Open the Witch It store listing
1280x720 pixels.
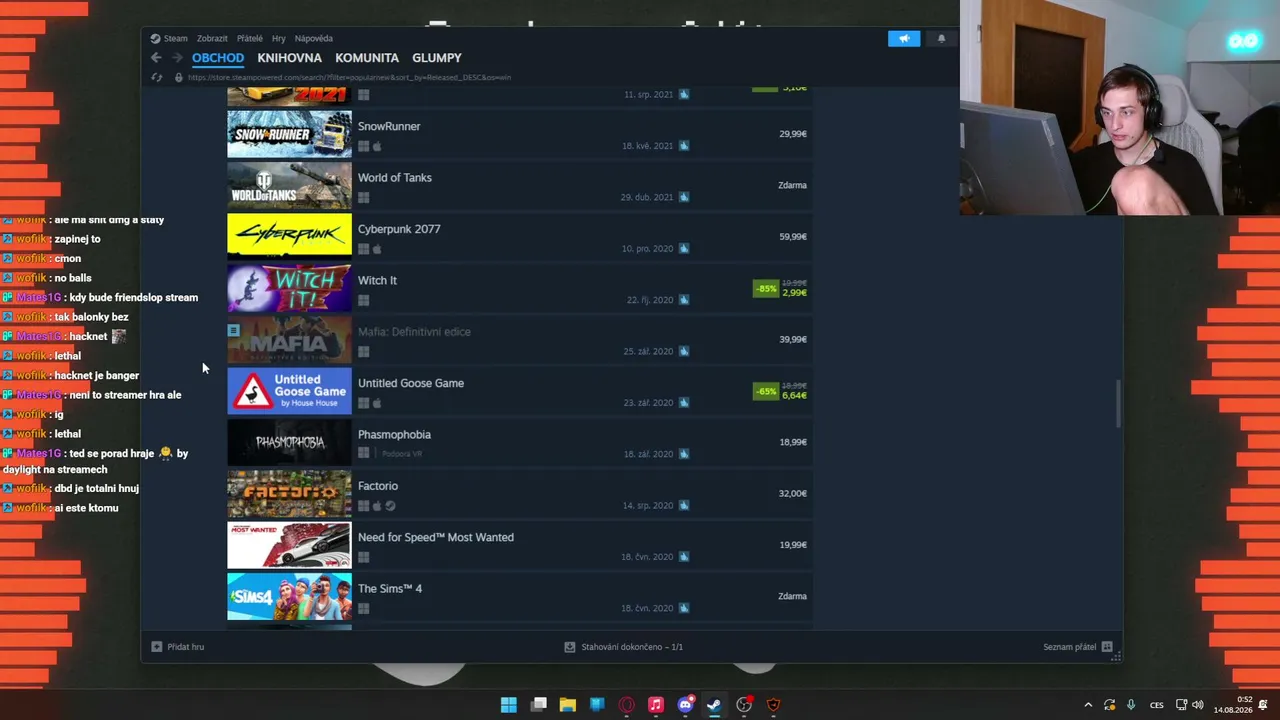coord(519,288)
